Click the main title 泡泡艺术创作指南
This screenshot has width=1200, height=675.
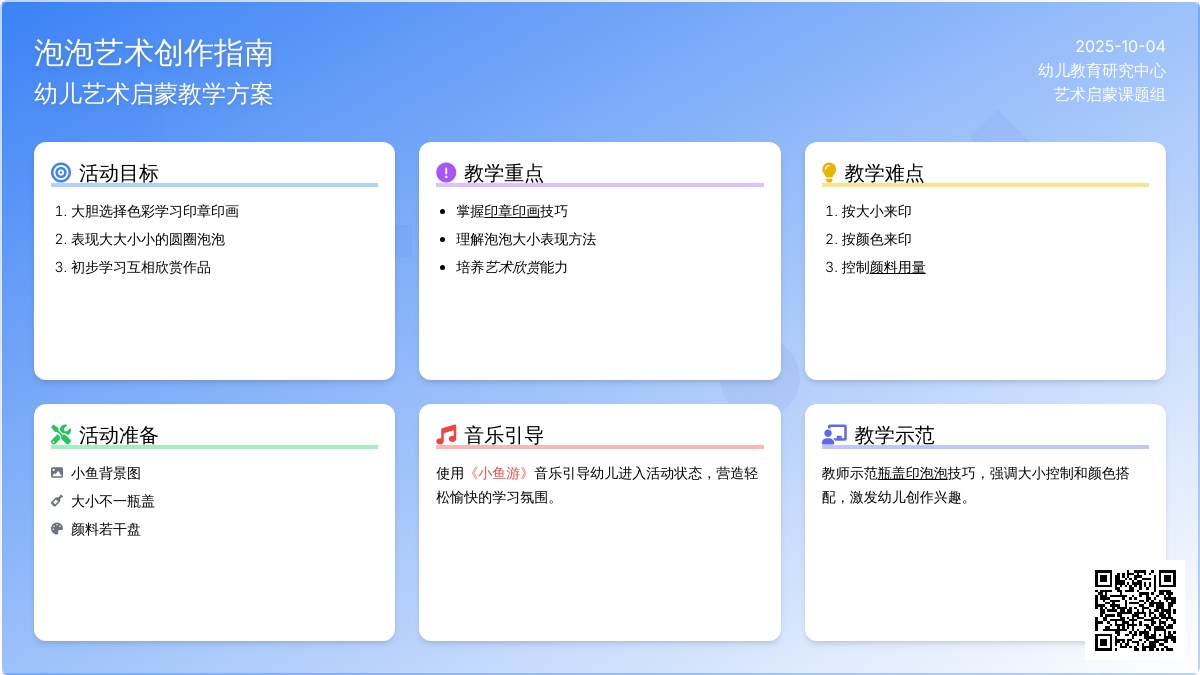[x=153, y=53]
